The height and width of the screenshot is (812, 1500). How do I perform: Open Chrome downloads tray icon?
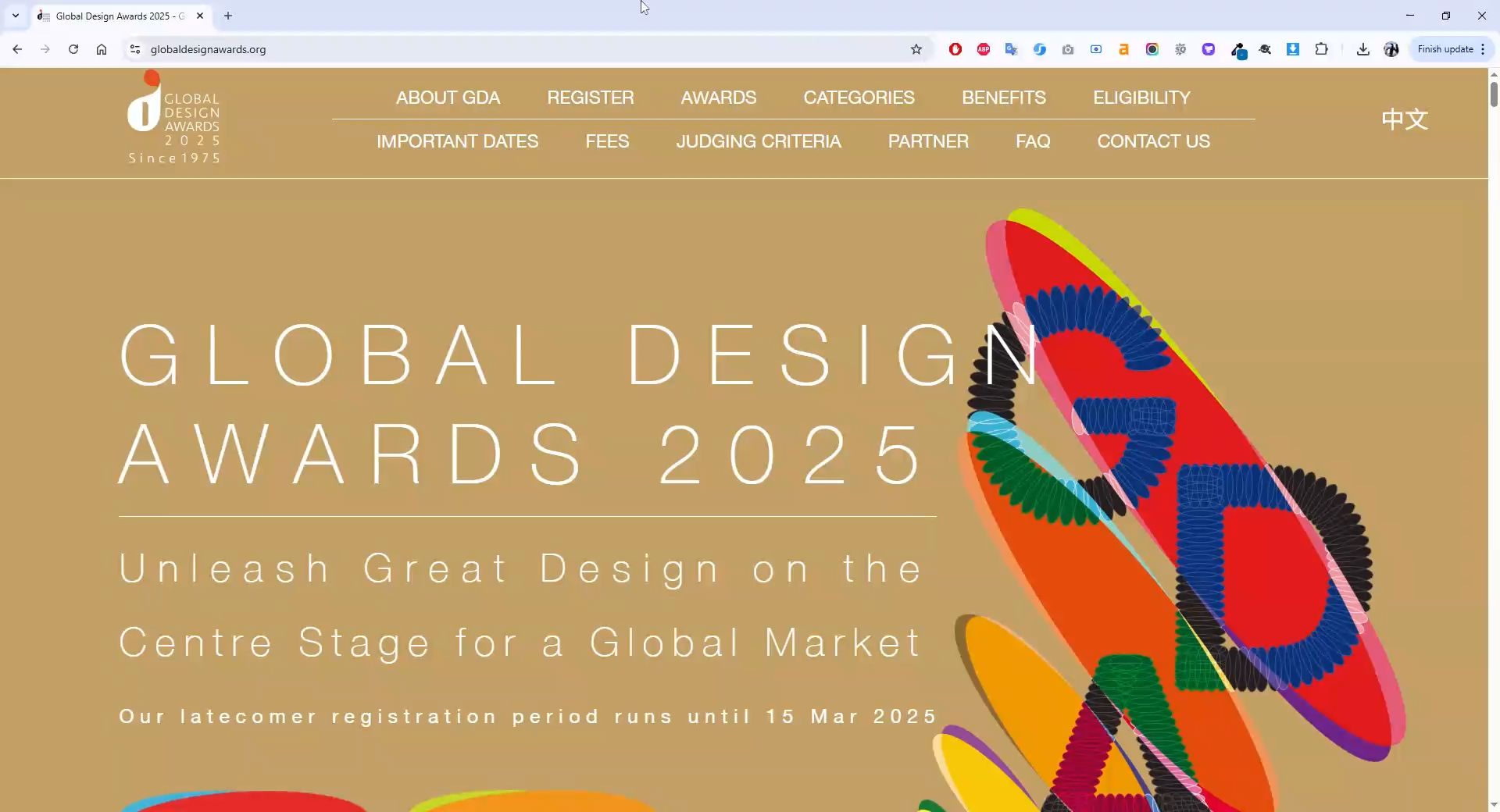pos(1362,49)
